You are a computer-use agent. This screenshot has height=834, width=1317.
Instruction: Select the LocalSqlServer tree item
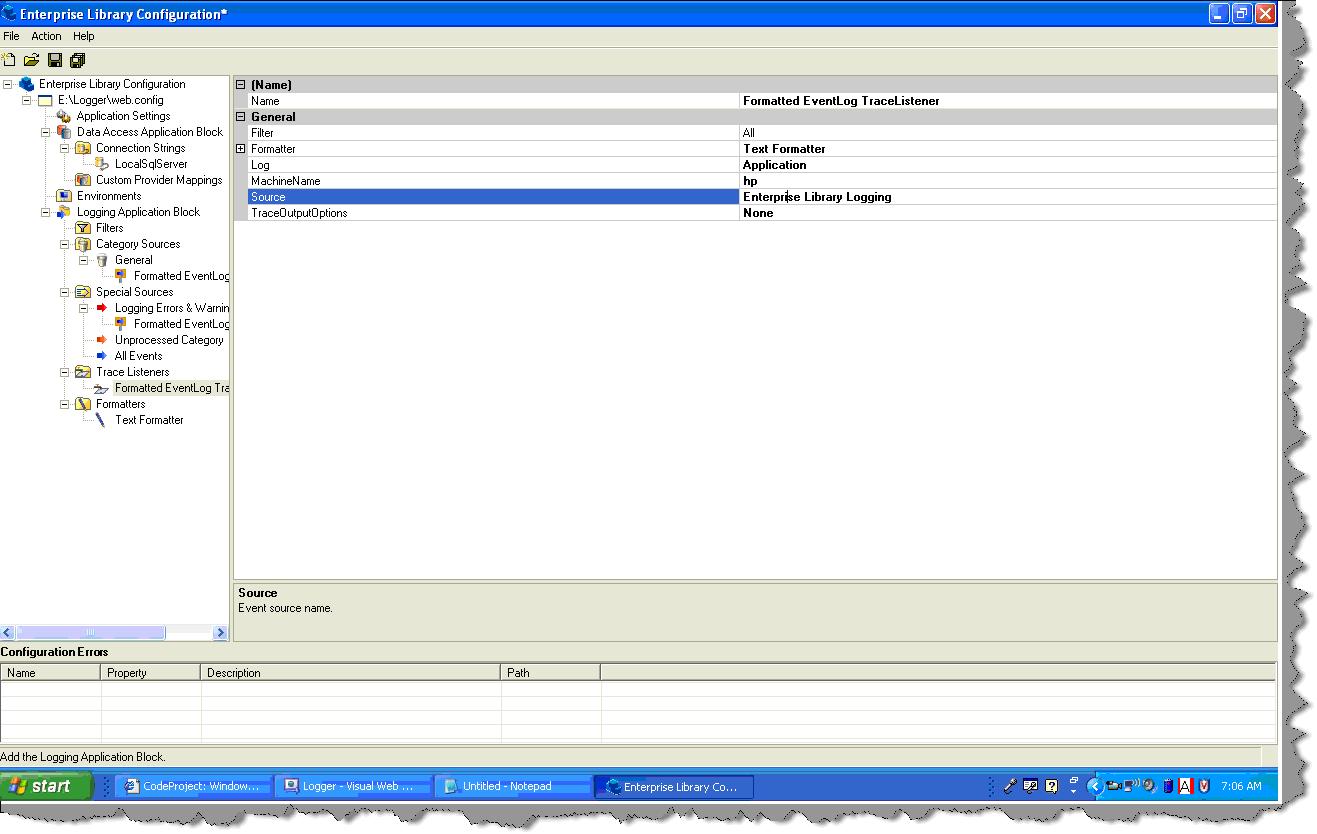[x=151, y=164]
